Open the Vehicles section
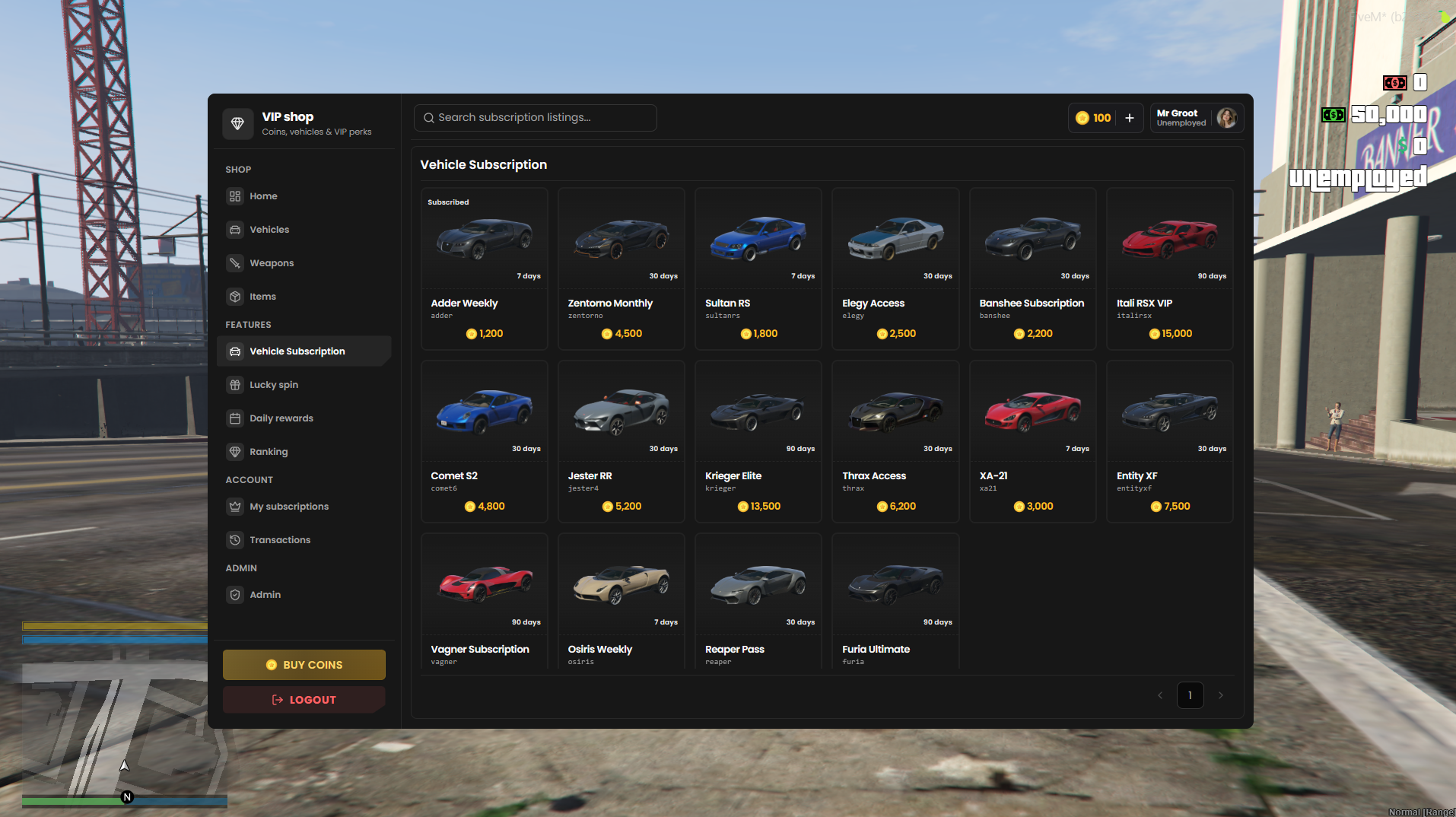This screenshot has height=817, width=1456. click(304, 230)
